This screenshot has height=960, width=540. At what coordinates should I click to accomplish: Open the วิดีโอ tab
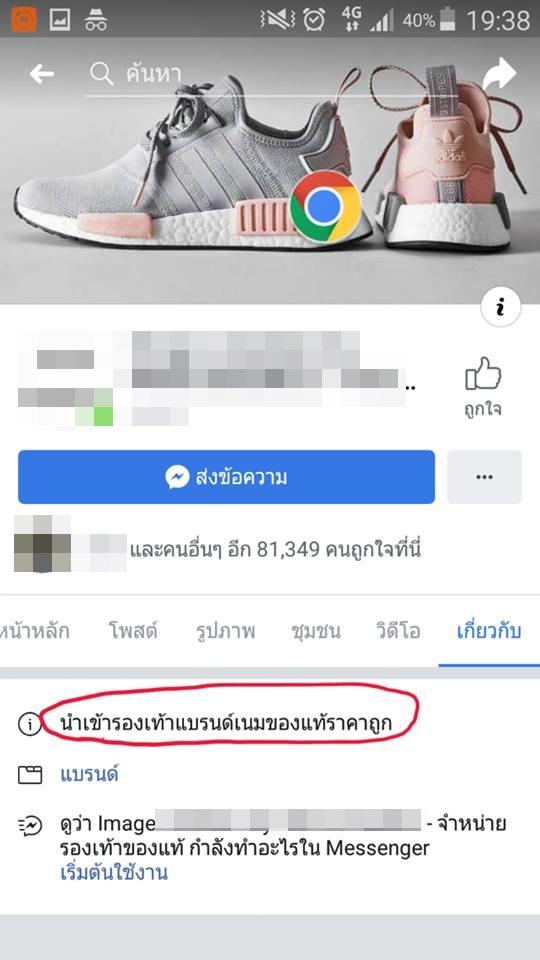[398, 631]
